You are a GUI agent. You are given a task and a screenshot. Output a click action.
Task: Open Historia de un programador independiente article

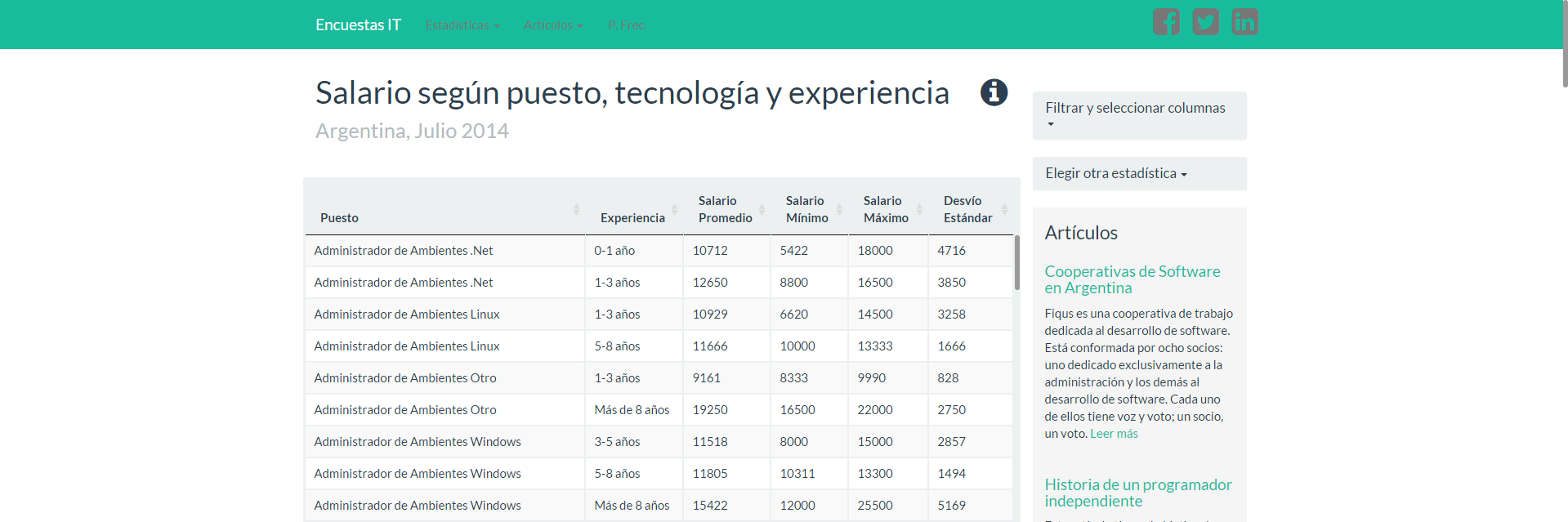1137,493
